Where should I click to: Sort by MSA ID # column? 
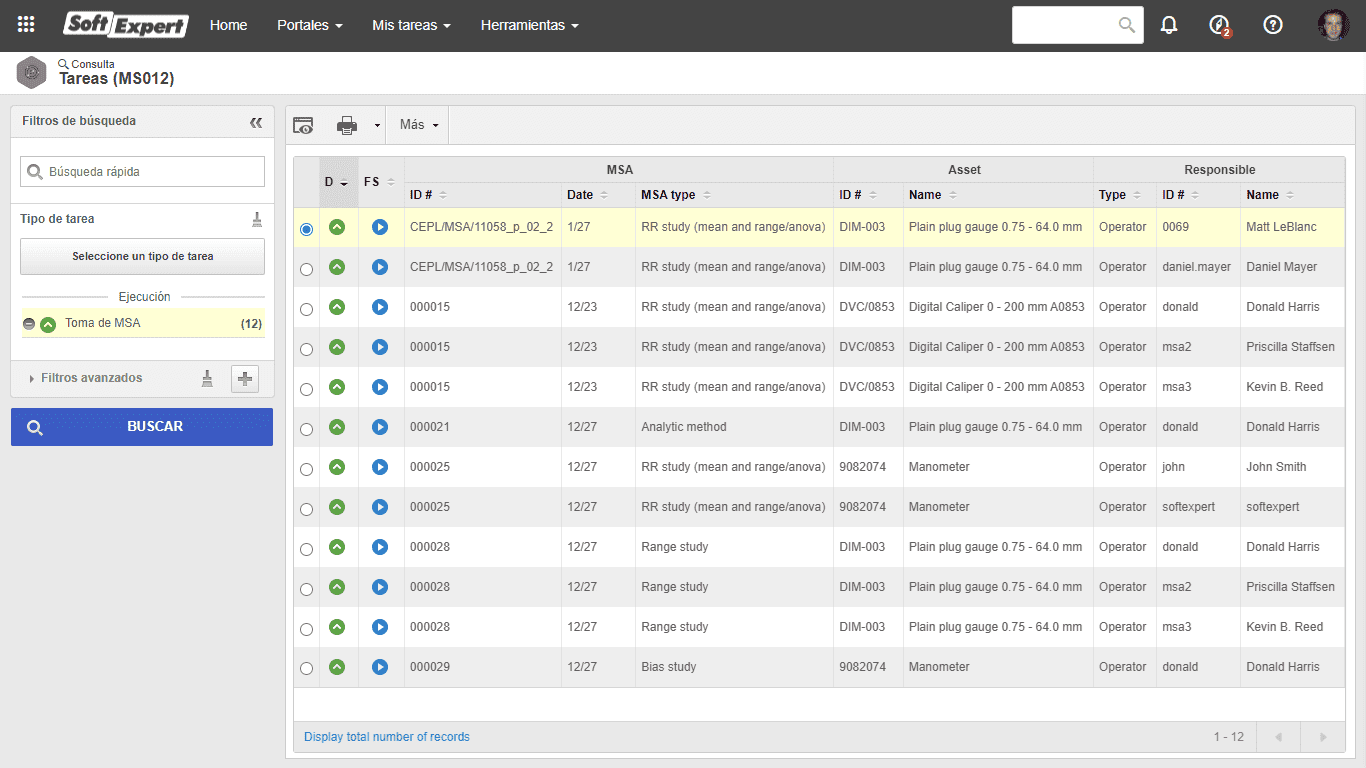(x=428, y=195)
